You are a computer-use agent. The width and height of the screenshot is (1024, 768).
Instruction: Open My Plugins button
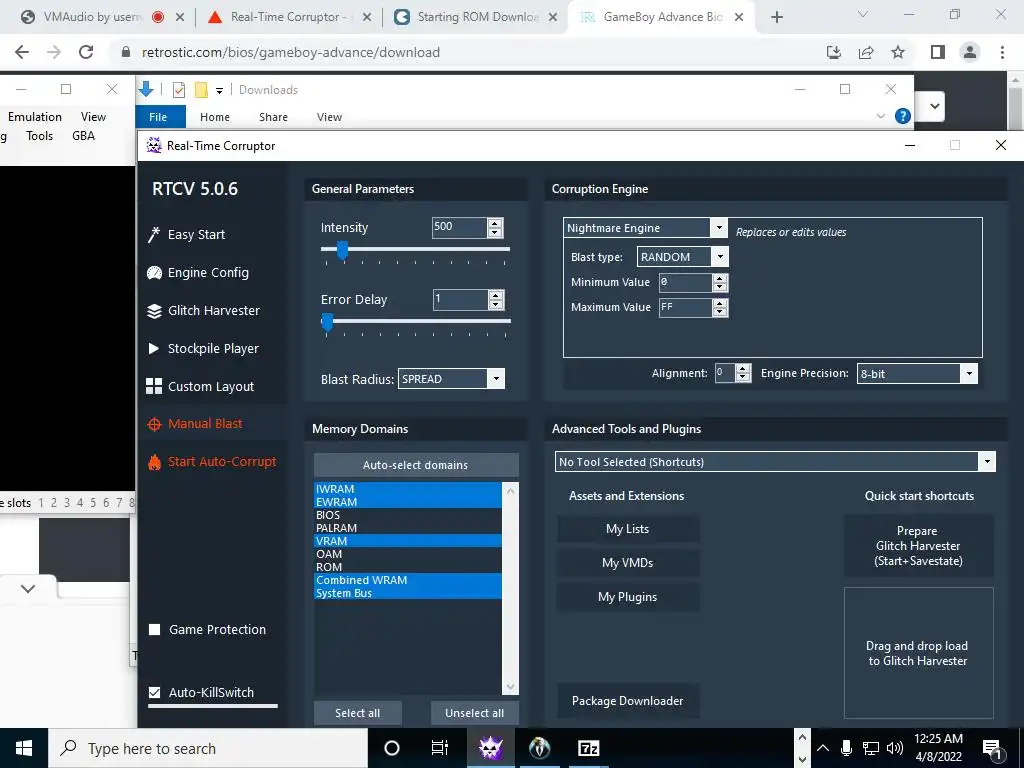click(x=628, y=597)
